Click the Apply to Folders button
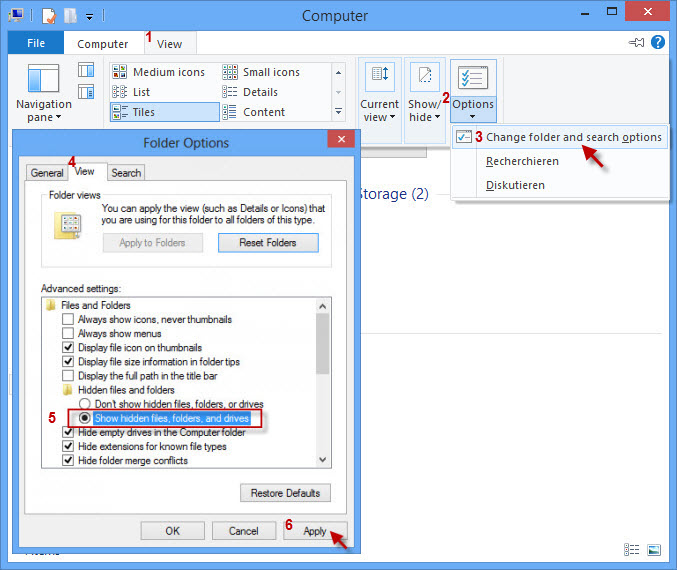Image resolution: width=677 pixels, height=570 pixels. 152,243
